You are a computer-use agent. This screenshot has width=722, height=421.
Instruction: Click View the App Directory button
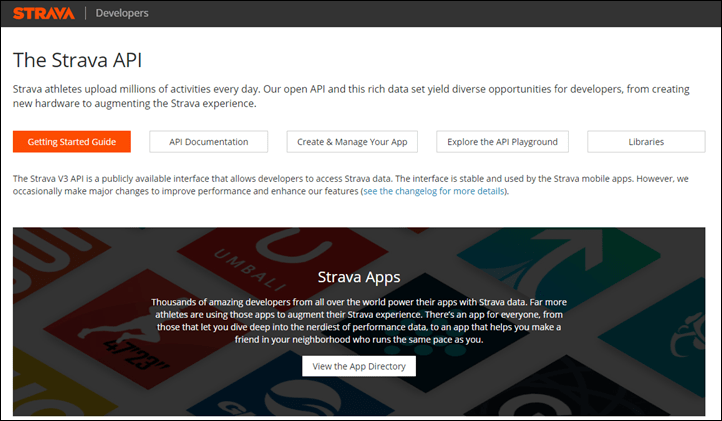[x=359, y=366]
